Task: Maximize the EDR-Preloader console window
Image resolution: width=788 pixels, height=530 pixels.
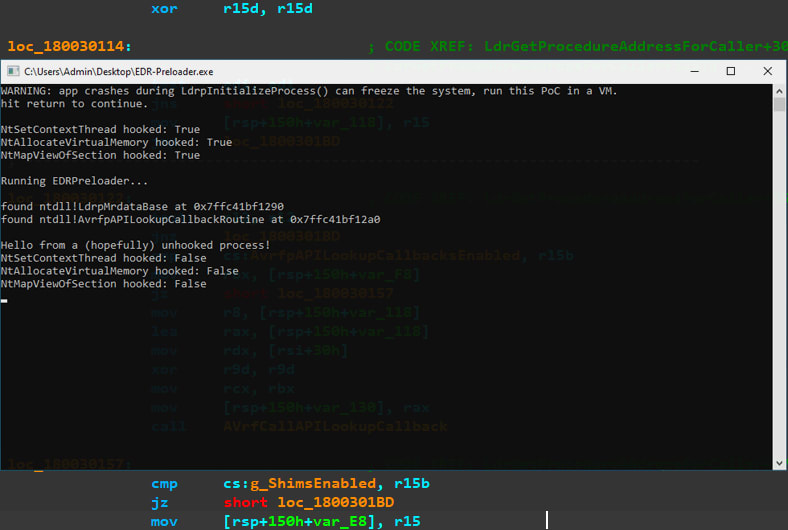Action: click(x=731, y=71)
